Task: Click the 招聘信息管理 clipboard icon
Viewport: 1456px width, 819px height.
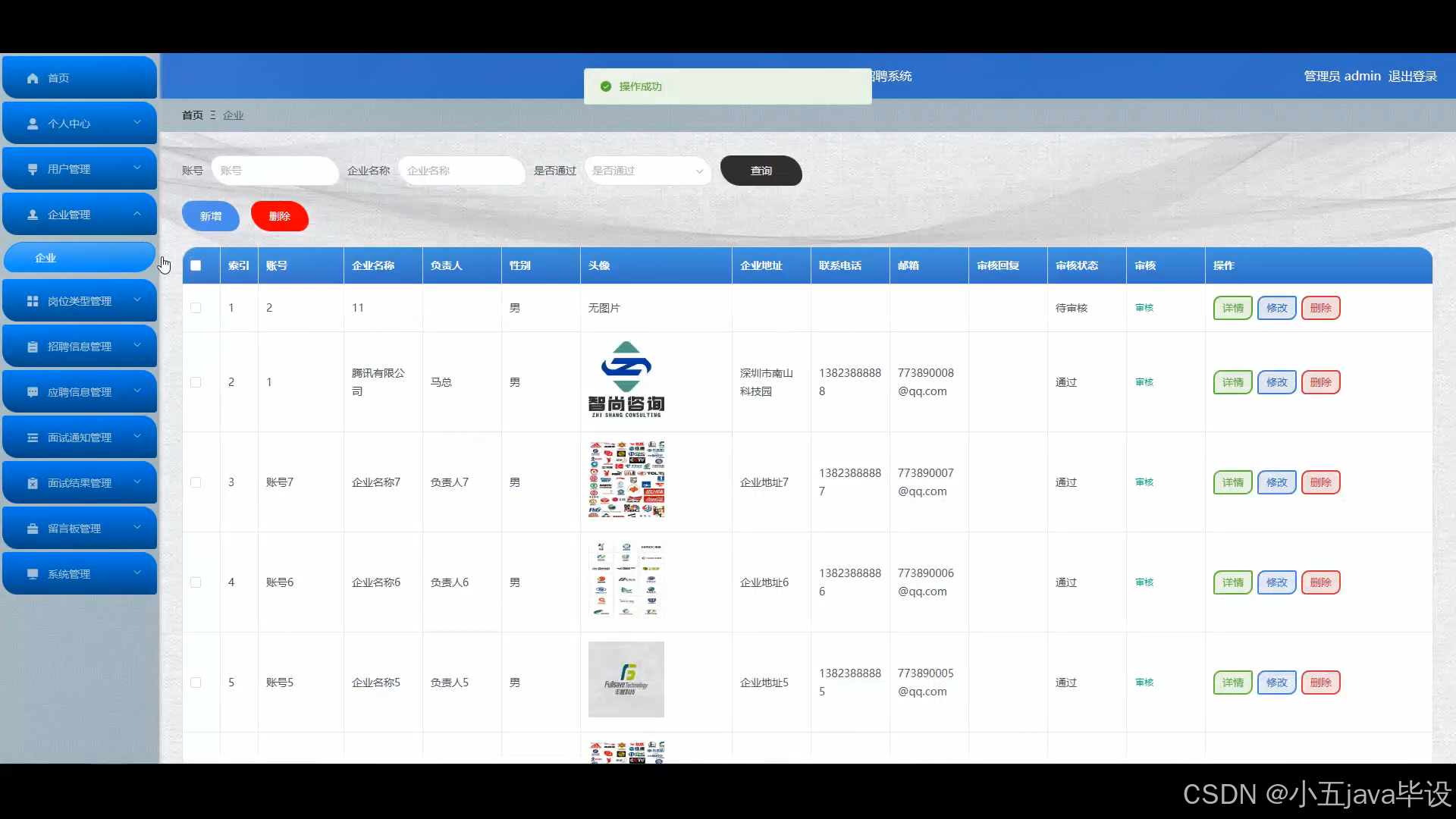Action: click(33, 347)
